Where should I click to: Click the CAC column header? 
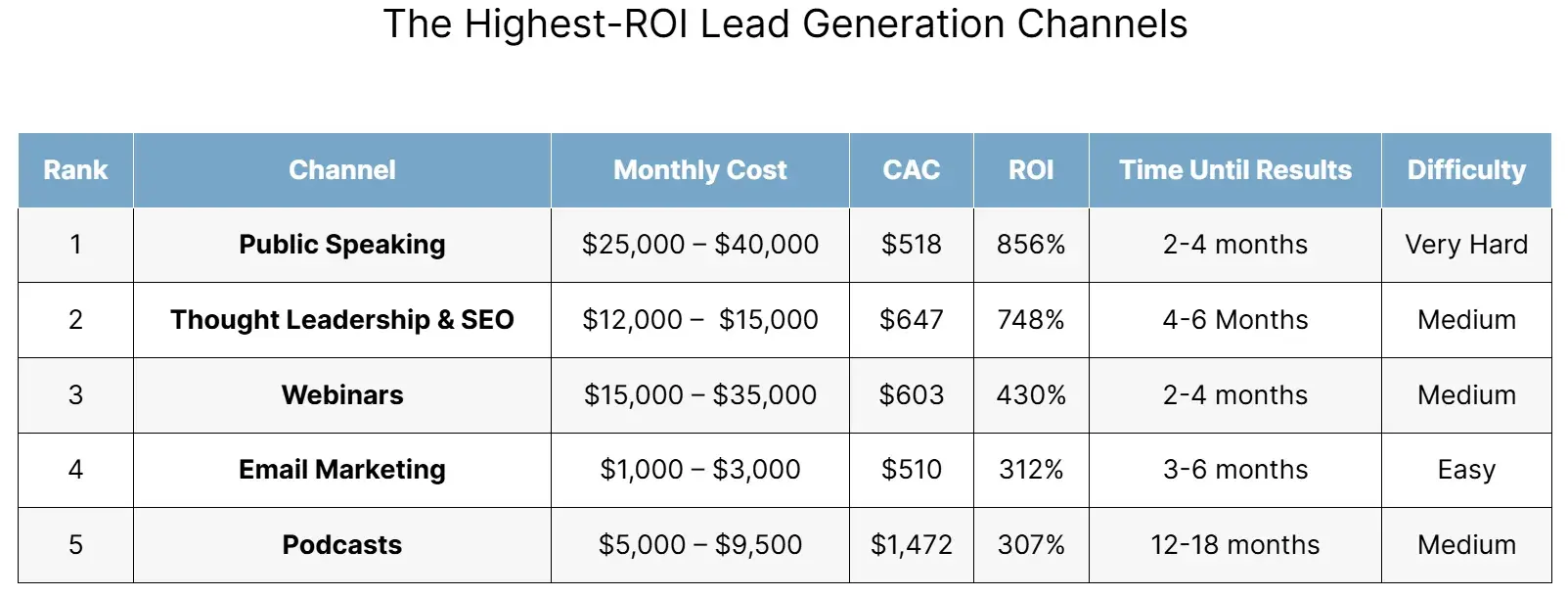click(x=911, y=170)
